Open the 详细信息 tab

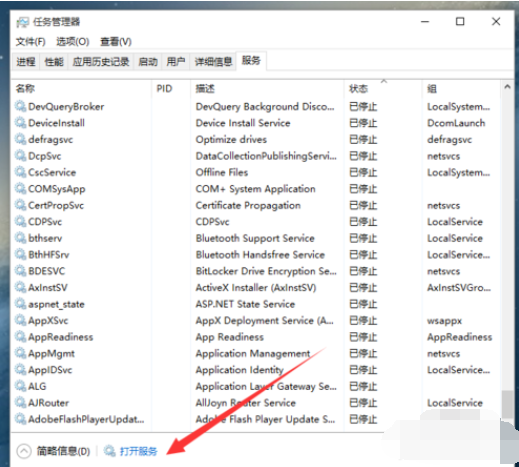pos(213,62)
